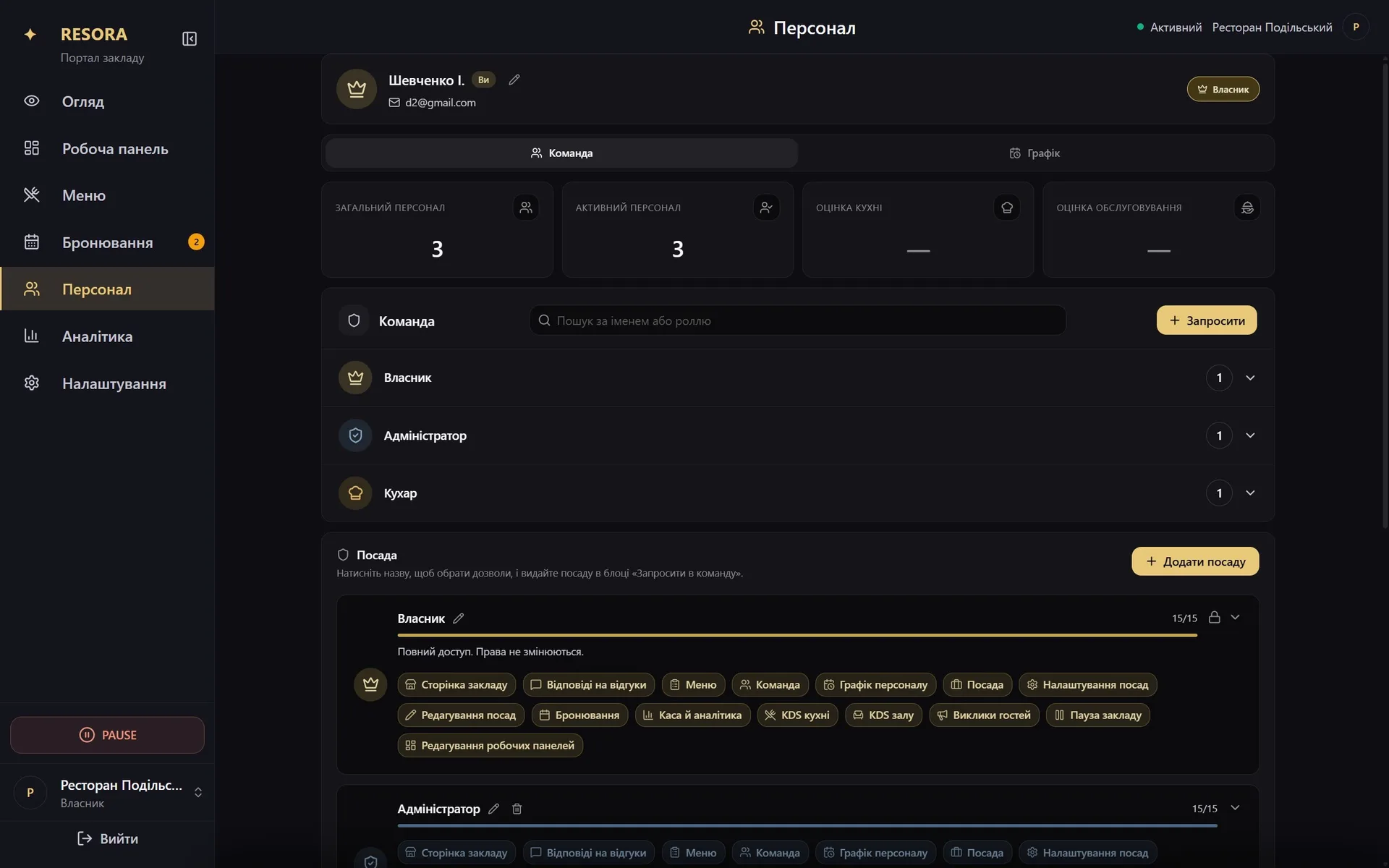
Task: Click the PAUSE button
Action: (107, 735)
